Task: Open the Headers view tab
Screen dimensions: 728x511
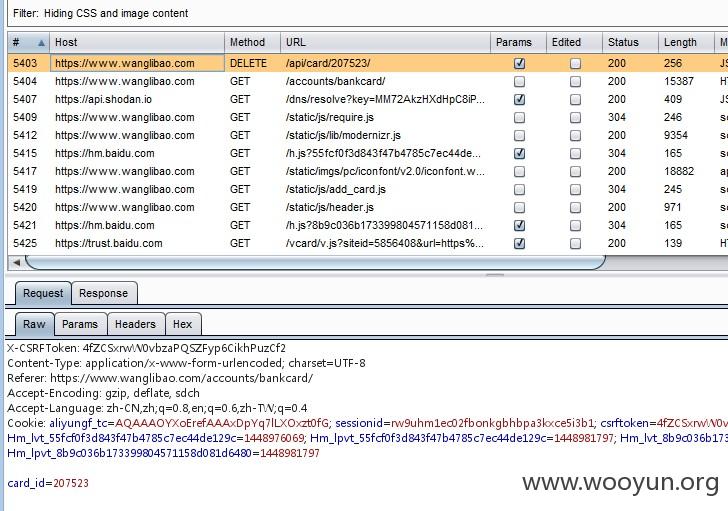Action: pyautogui.click(x=135, y=324)
